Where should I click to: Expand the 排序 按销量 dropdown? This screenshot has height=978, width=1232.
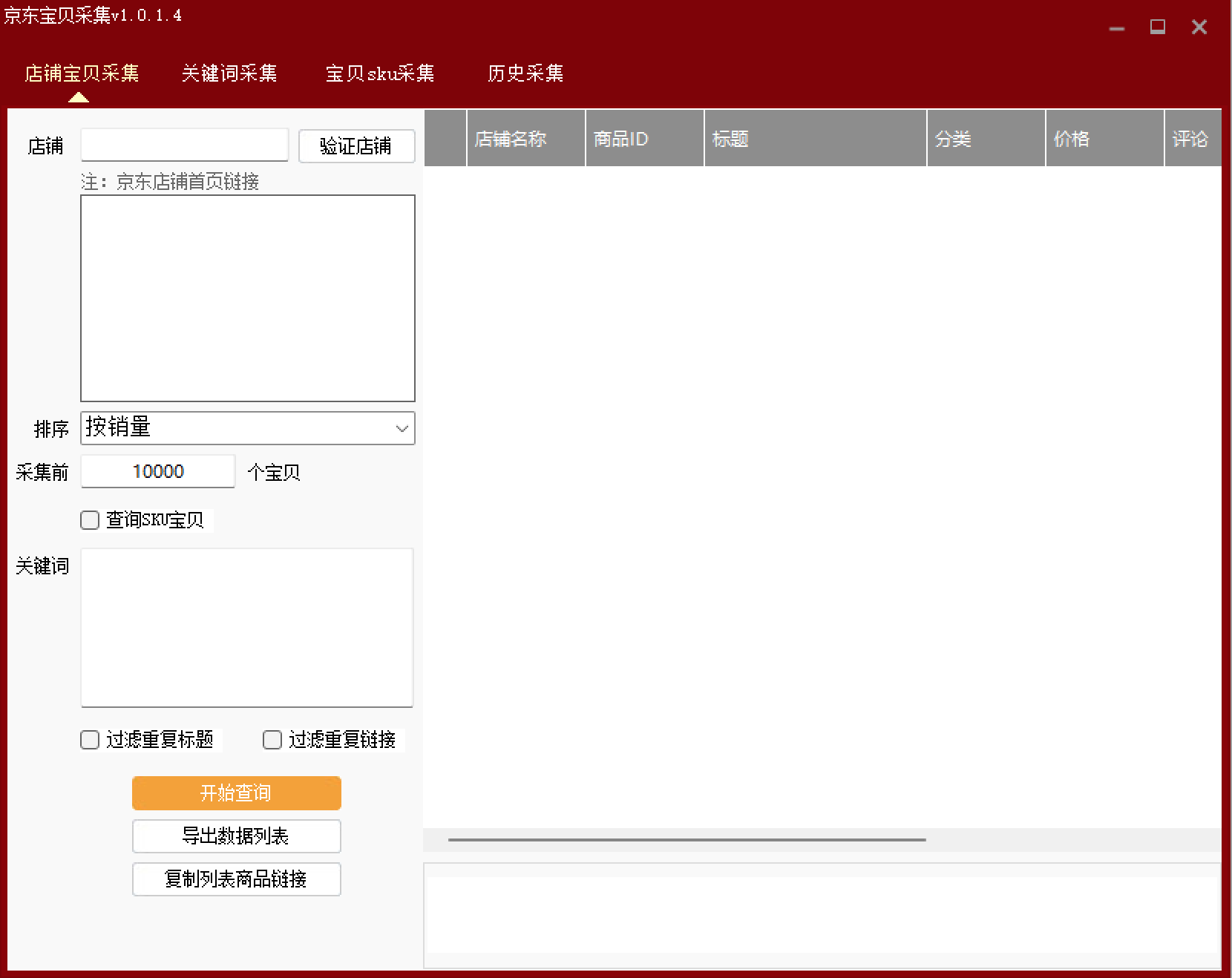click(x=248, y=428)
